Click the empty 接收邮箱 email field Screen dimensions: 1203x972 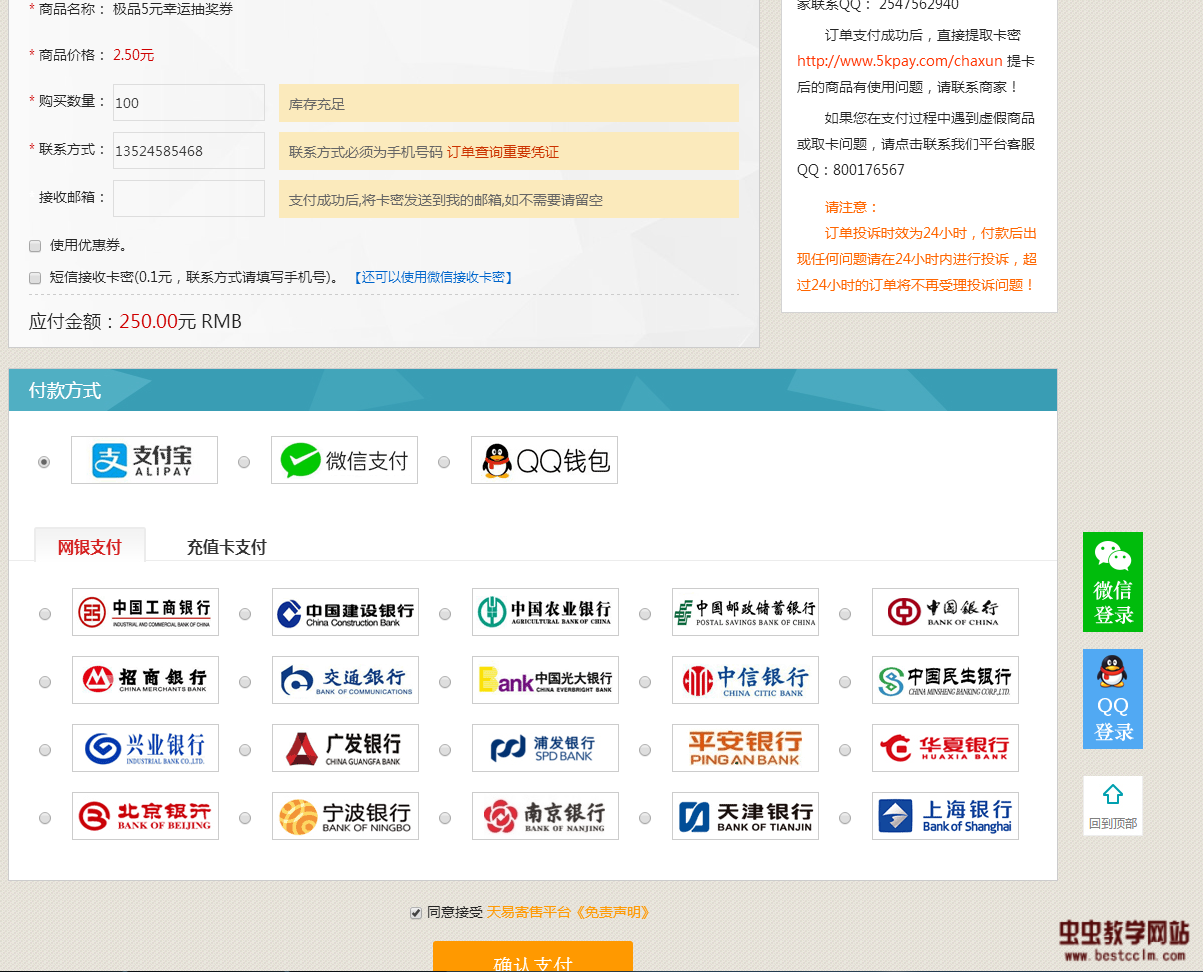tap(189, 199)
